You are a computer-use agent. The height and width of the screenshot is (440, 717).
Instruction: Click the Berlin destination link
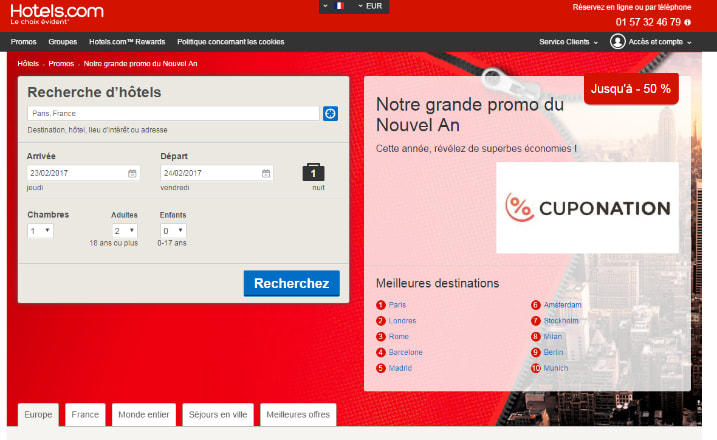553,352
